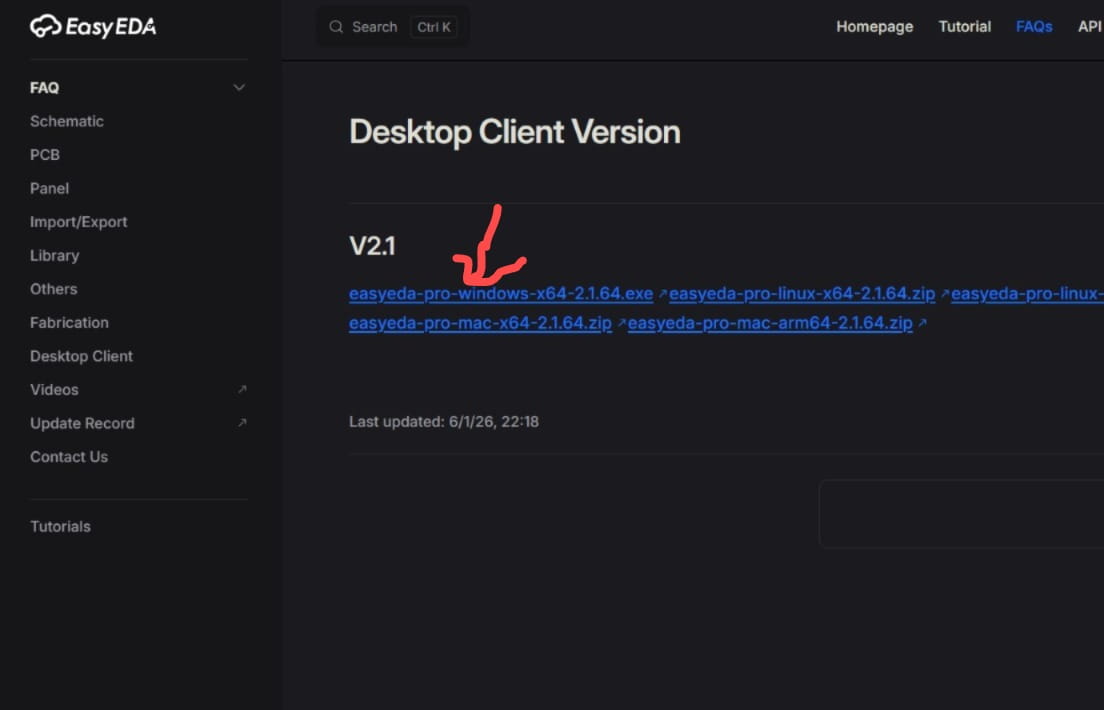The image size is (1104, 710).
Task: Open the API navigation item
Action: pyautogui.click(x=1090, y=26)
